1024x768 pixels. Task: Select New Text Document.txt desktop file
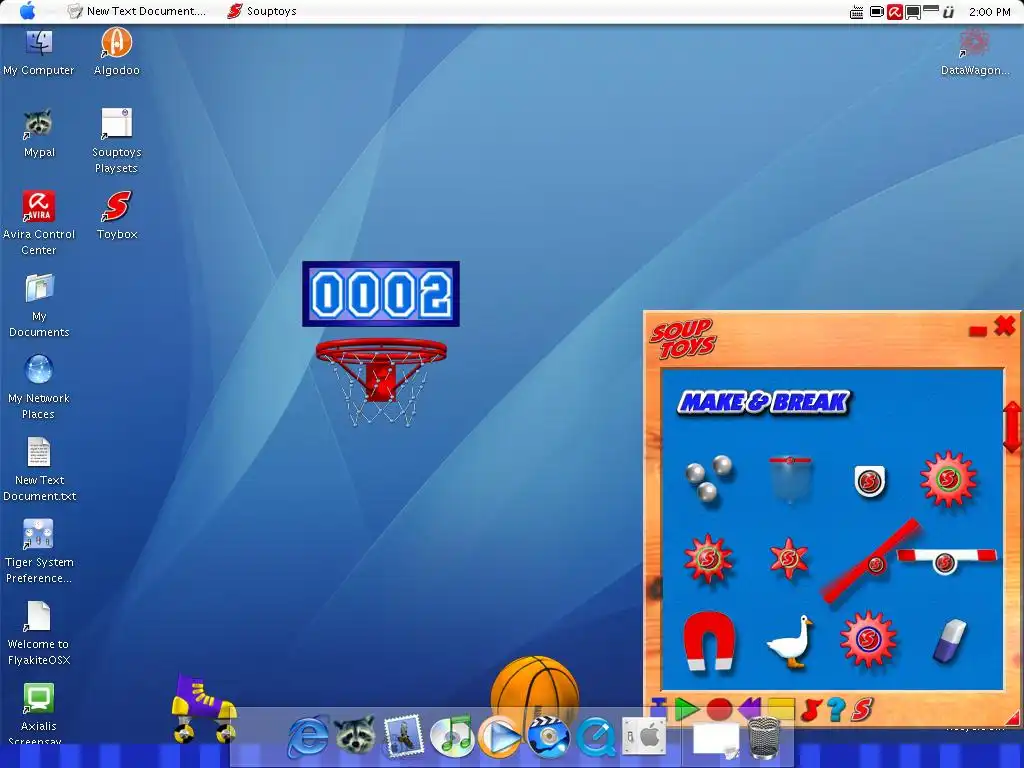pos(39,469)
